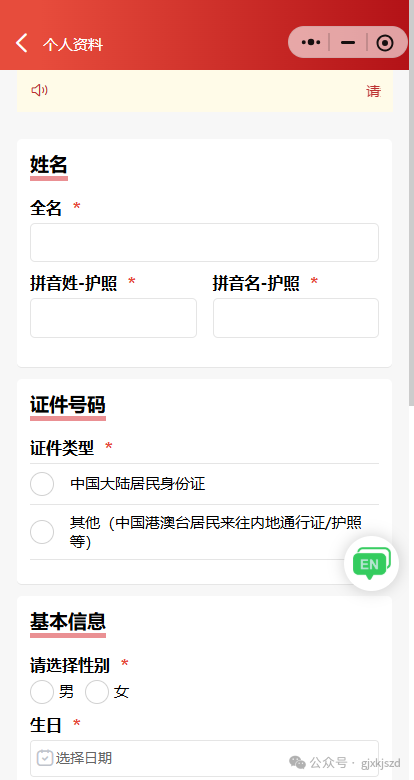Focus the 拼音名-护照 input box
This screenshot has height=780, width=414.
coord(296,318)
